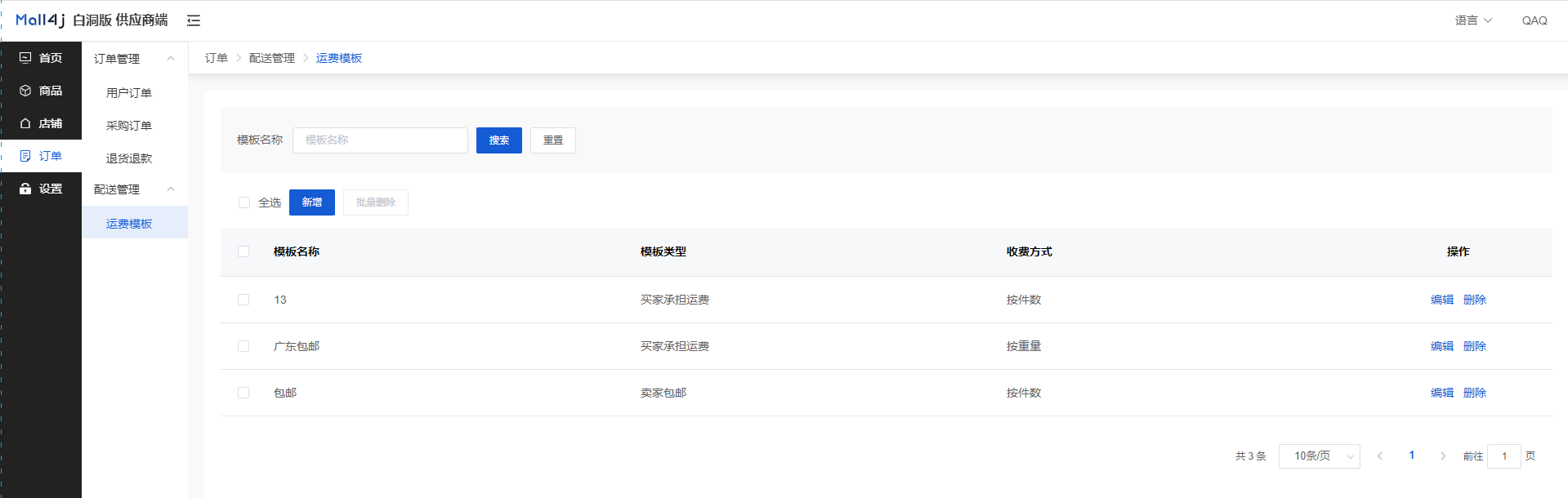Open the QAQ user menu

1534,20
